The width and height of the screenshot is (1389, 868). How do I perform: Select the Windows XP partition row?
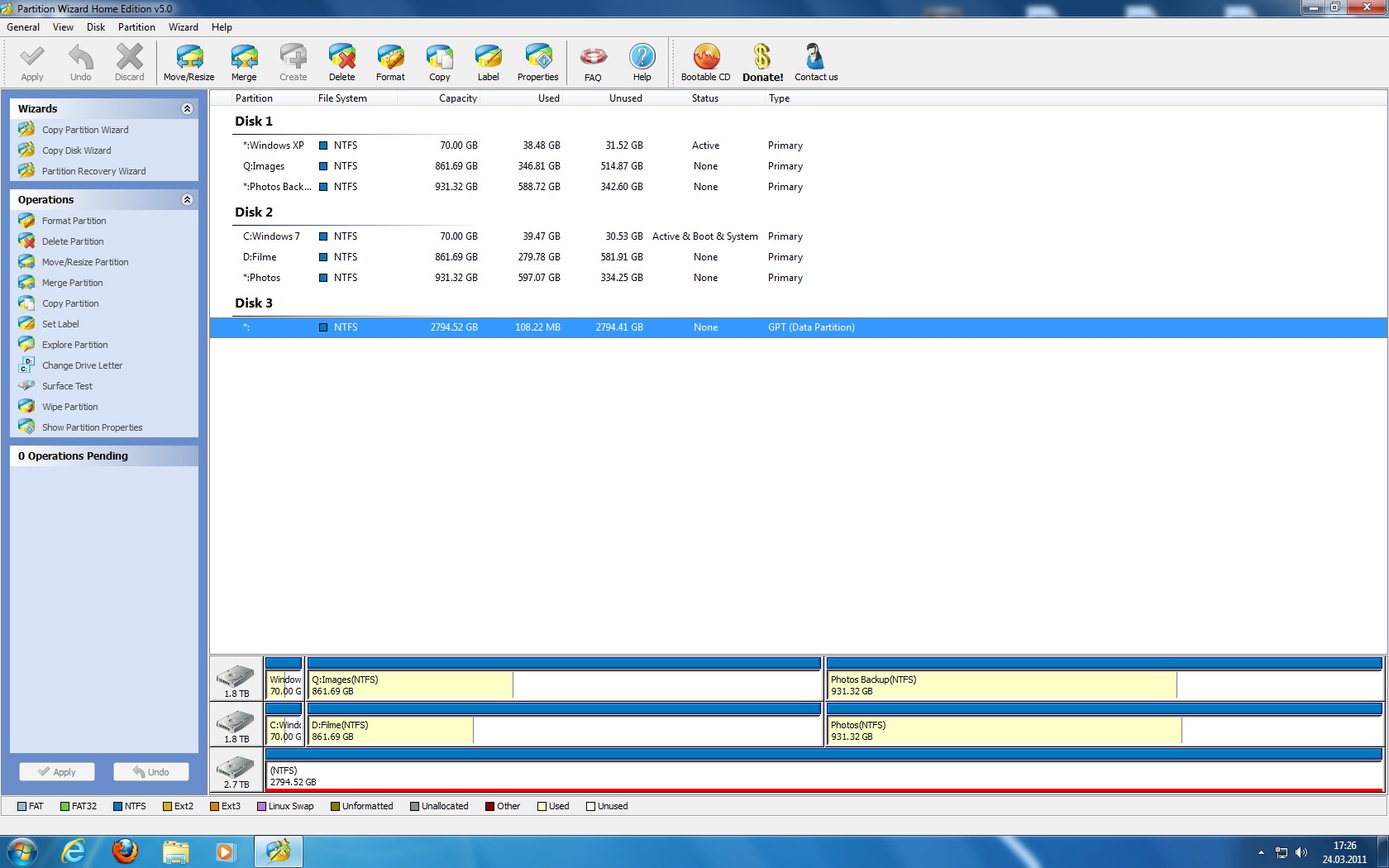point(798,145)
